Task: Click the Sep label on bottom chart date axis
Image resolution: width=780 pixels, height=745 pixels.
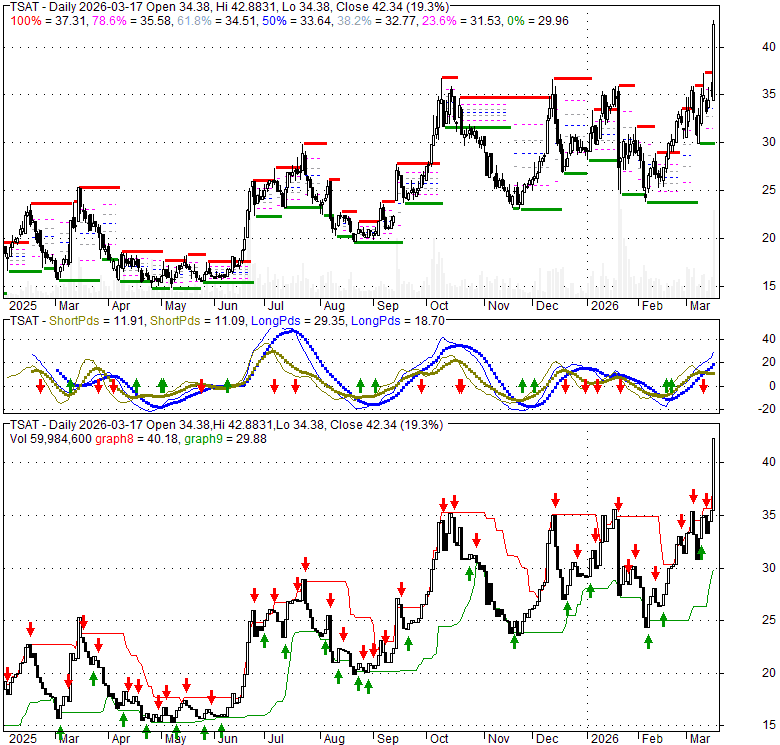Action: [388, 739]
